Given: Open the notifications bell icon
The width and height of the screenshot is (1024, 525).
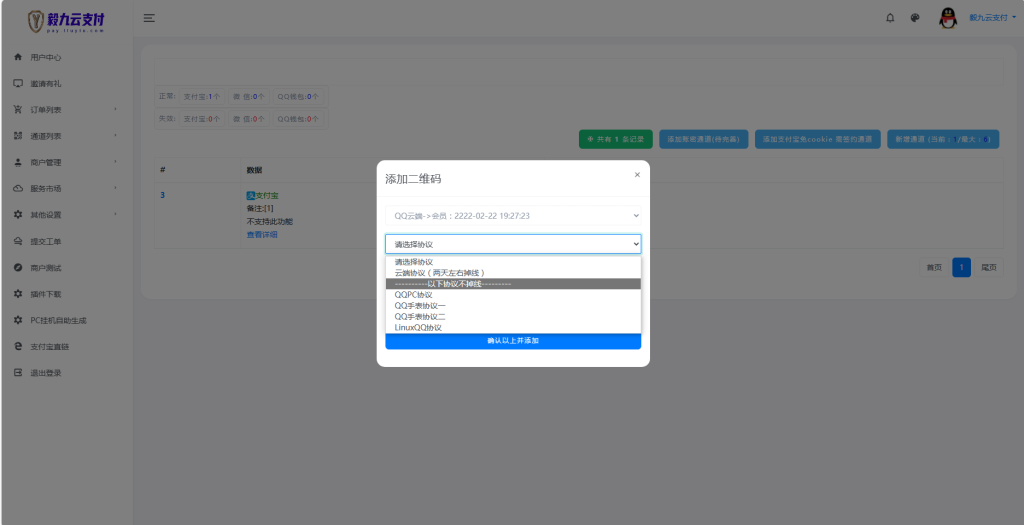Looking at the screenshot, I should point(890,18).
